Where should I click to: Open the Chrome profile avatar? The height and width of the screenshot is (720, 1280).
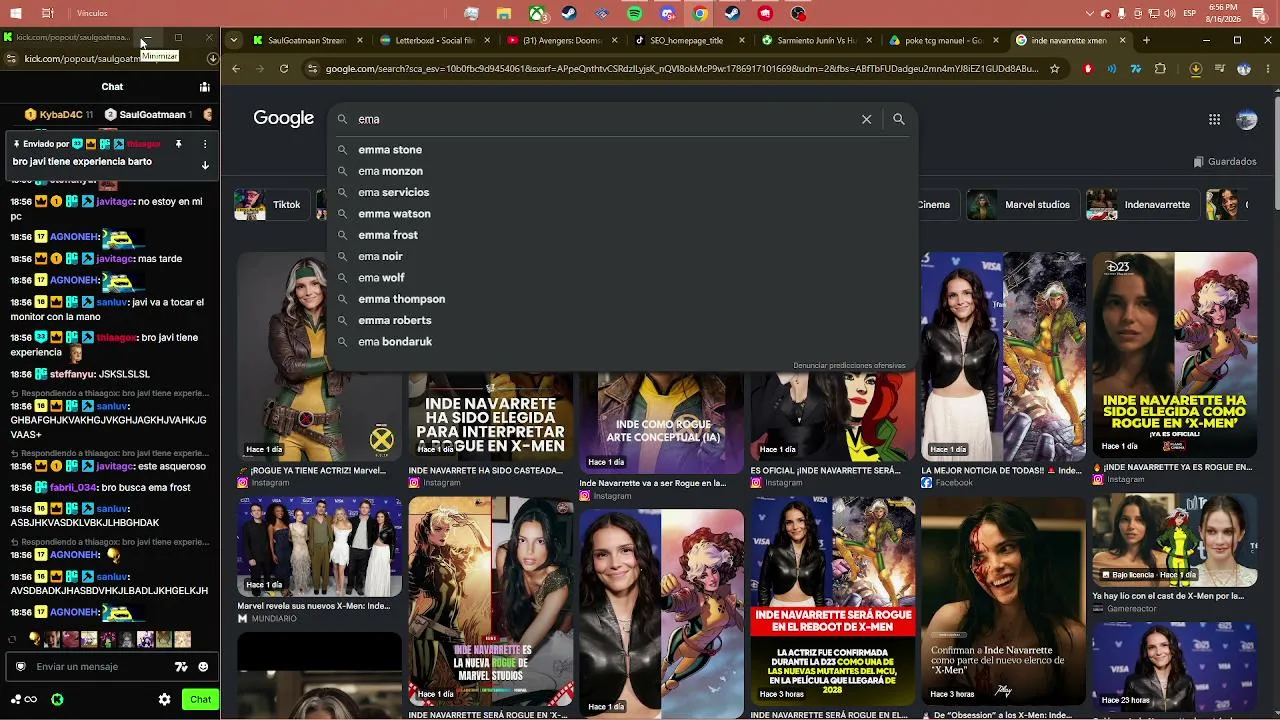click(x=1244, y=69)
